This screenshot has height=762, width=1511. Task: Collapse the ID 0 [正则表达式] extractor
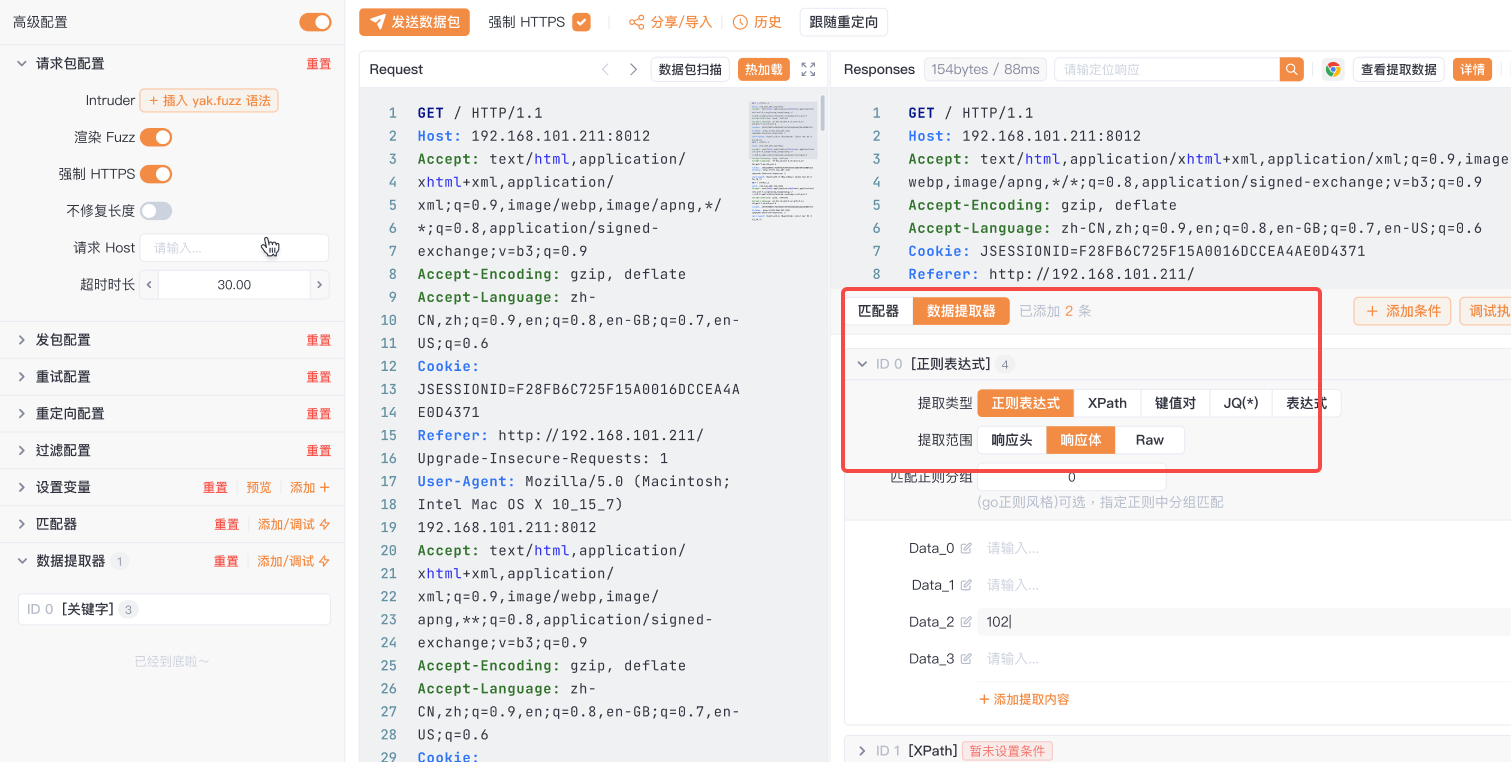point(862,364)
